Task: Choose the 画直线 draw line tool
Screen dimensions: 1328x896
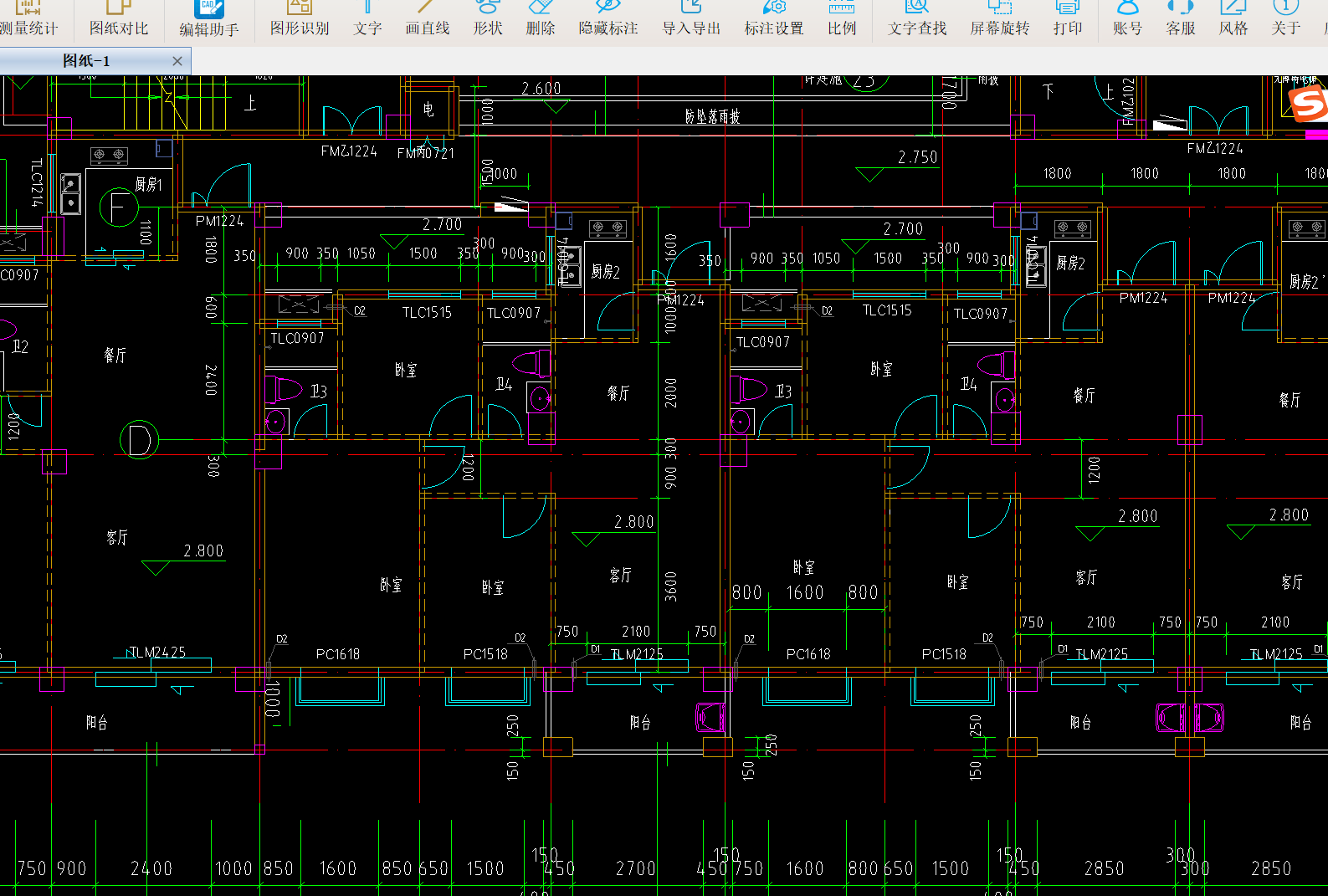Action: click(428, 18)
